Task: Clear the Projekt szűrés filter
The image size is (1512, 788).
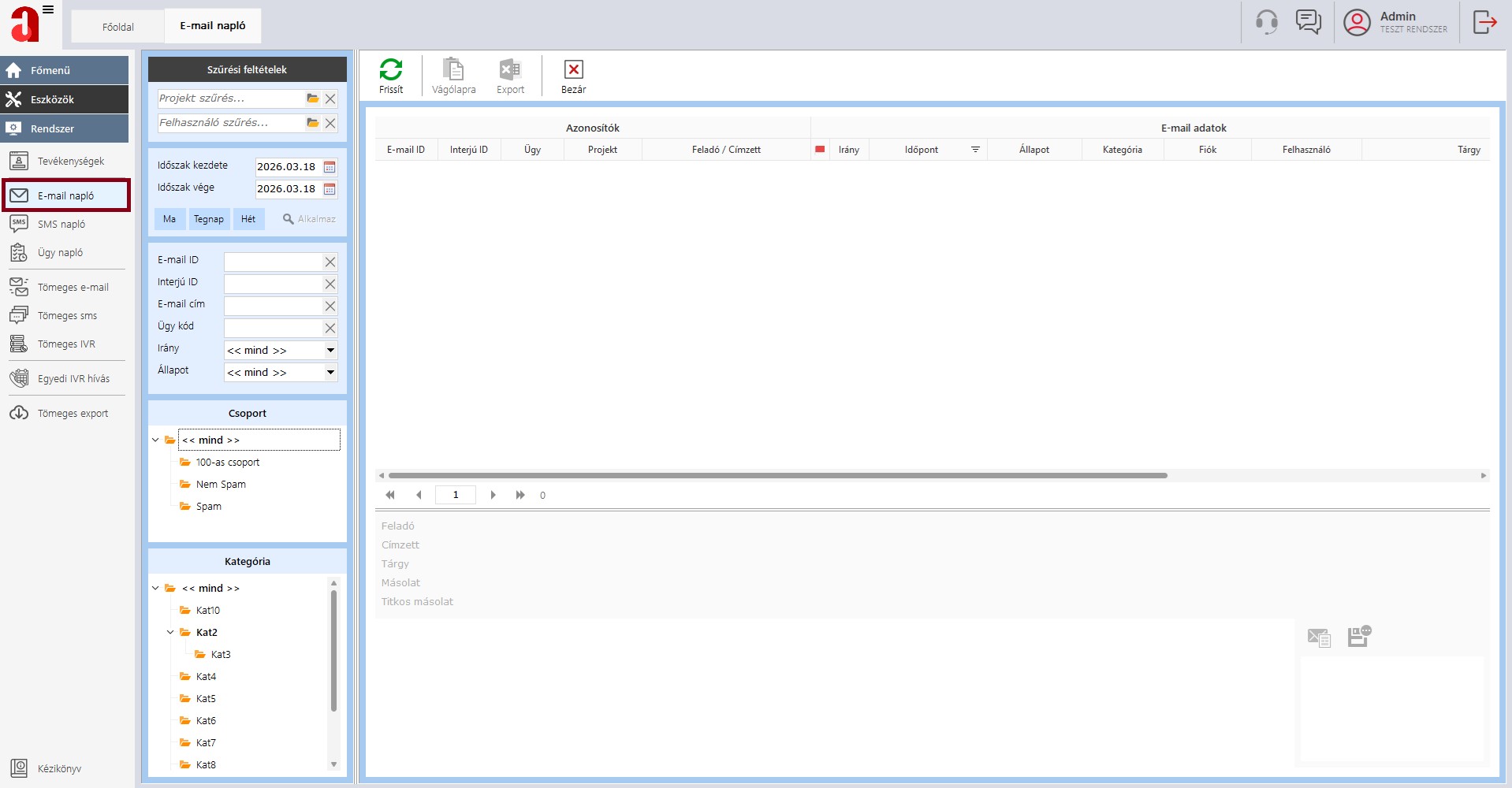Action: tap(330, 99)
